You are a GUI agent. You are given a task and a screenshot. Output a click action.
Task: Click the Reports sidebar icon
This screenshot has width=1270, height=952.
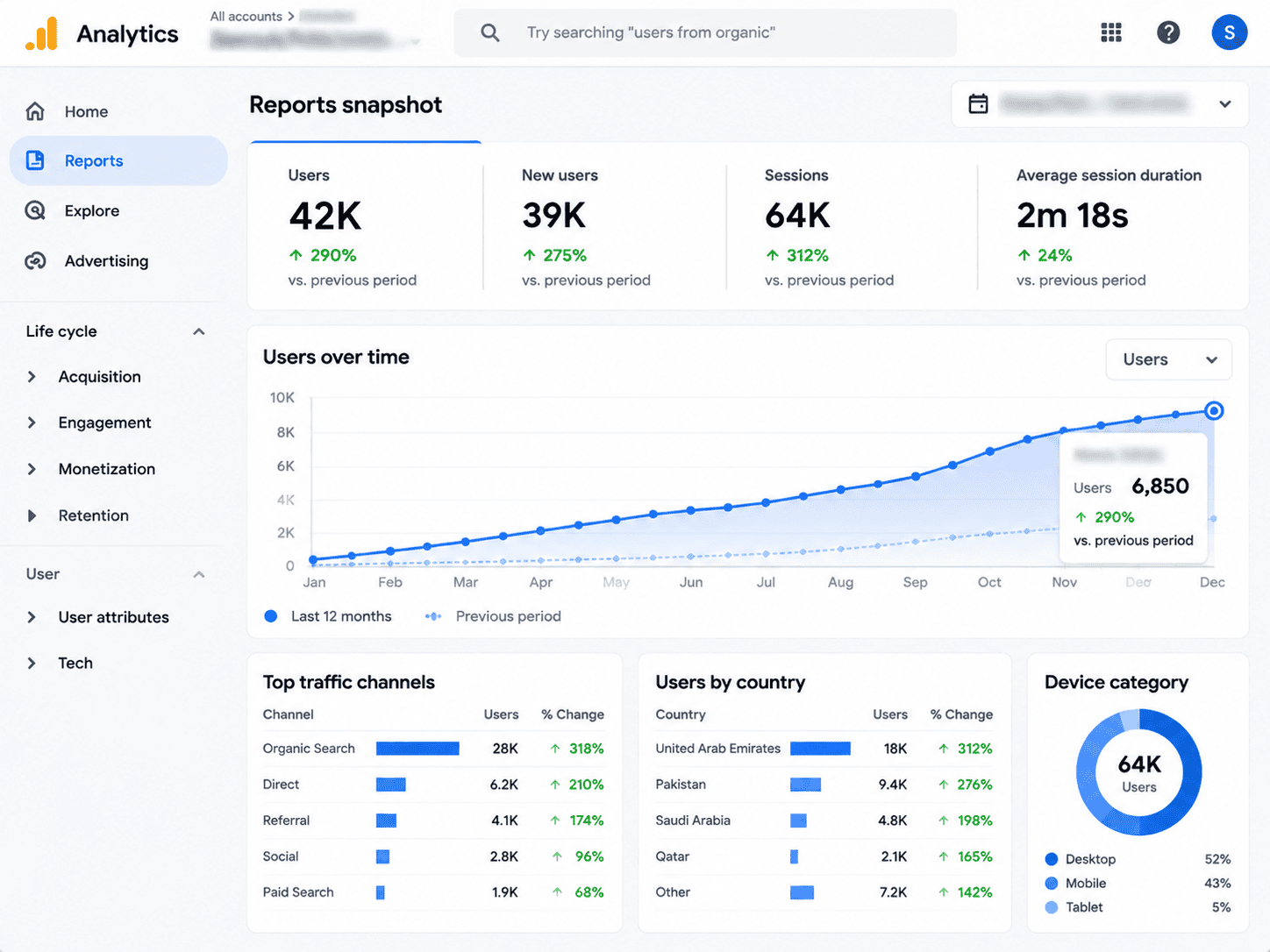tap(35, 160)
